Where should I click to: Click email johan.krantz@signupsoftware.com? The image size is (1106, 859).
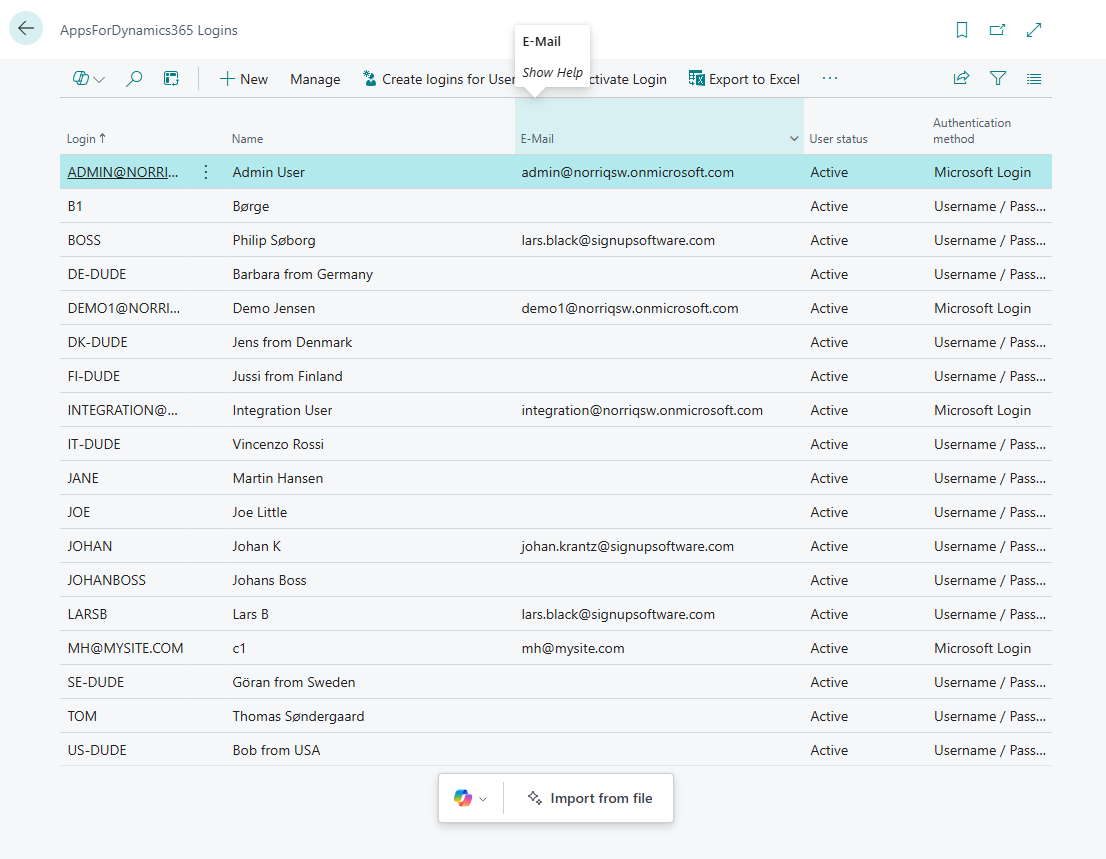point(628,547)
